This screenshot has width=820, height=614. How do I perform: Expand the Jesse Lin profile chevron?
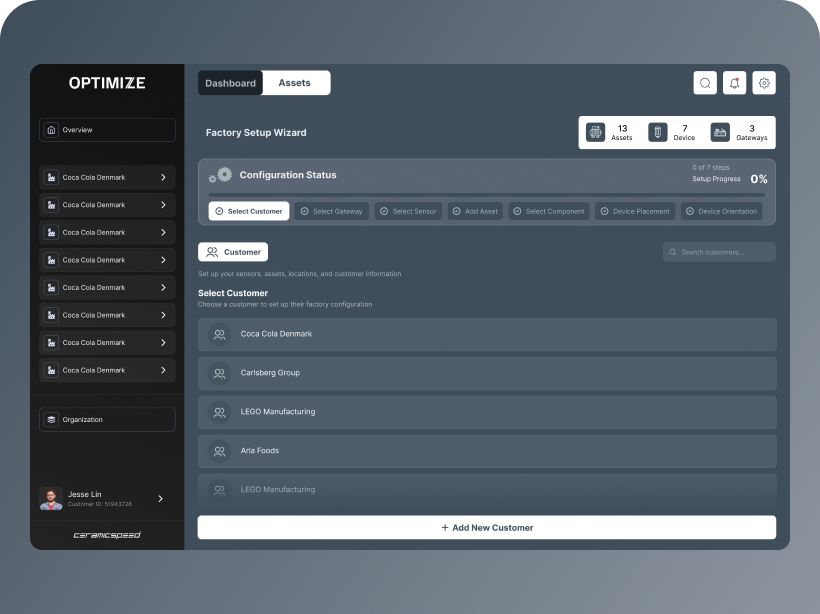pyautogui.click(x=161, y=499)
